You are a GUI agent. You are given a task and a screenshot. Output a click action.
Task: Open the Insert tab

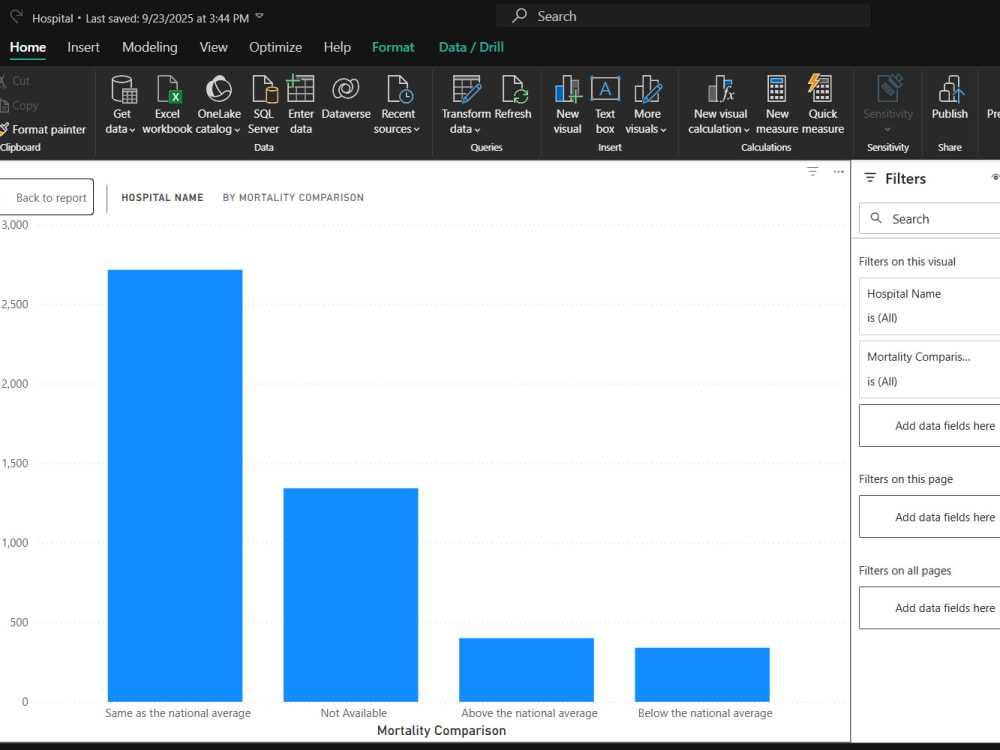click(x=84, y=47)
